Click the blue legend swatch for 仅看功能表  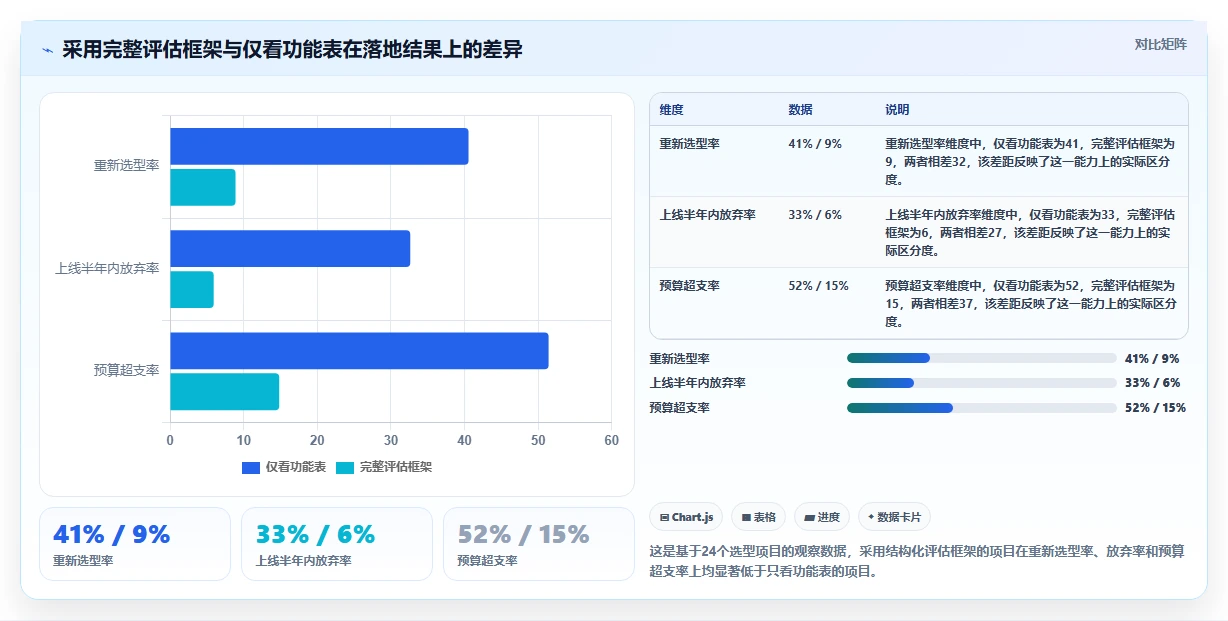point(251,468)
